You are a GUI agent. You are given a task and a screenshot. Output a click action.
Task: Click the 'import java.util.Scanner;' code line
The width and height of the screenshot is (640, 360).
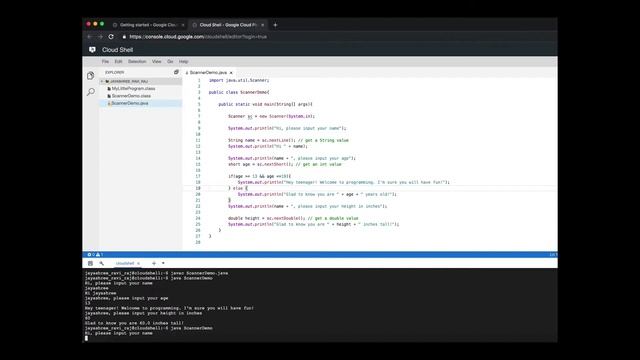239,80
